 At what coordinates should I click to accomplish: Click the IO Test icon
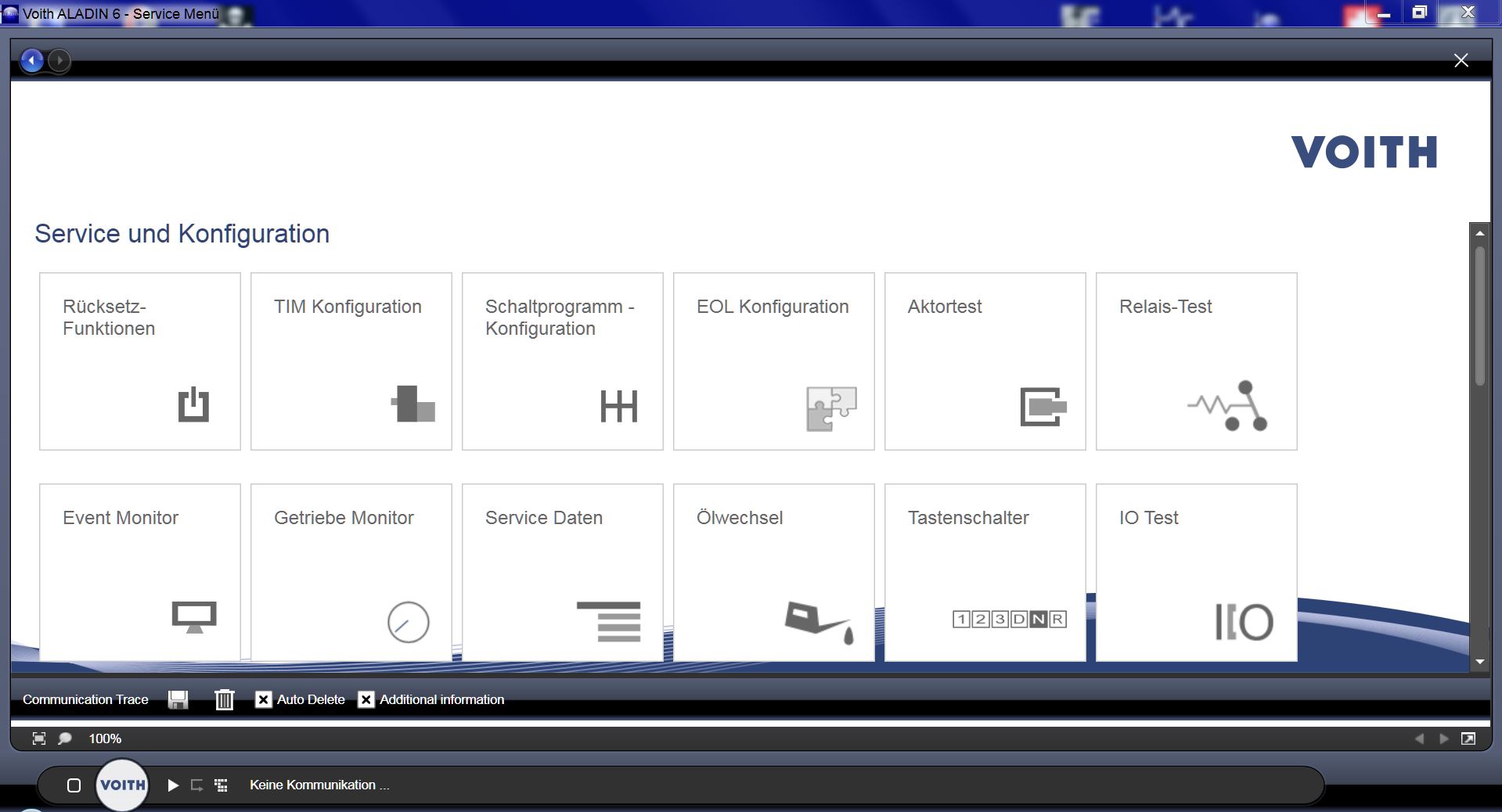tap(1244, 622)
